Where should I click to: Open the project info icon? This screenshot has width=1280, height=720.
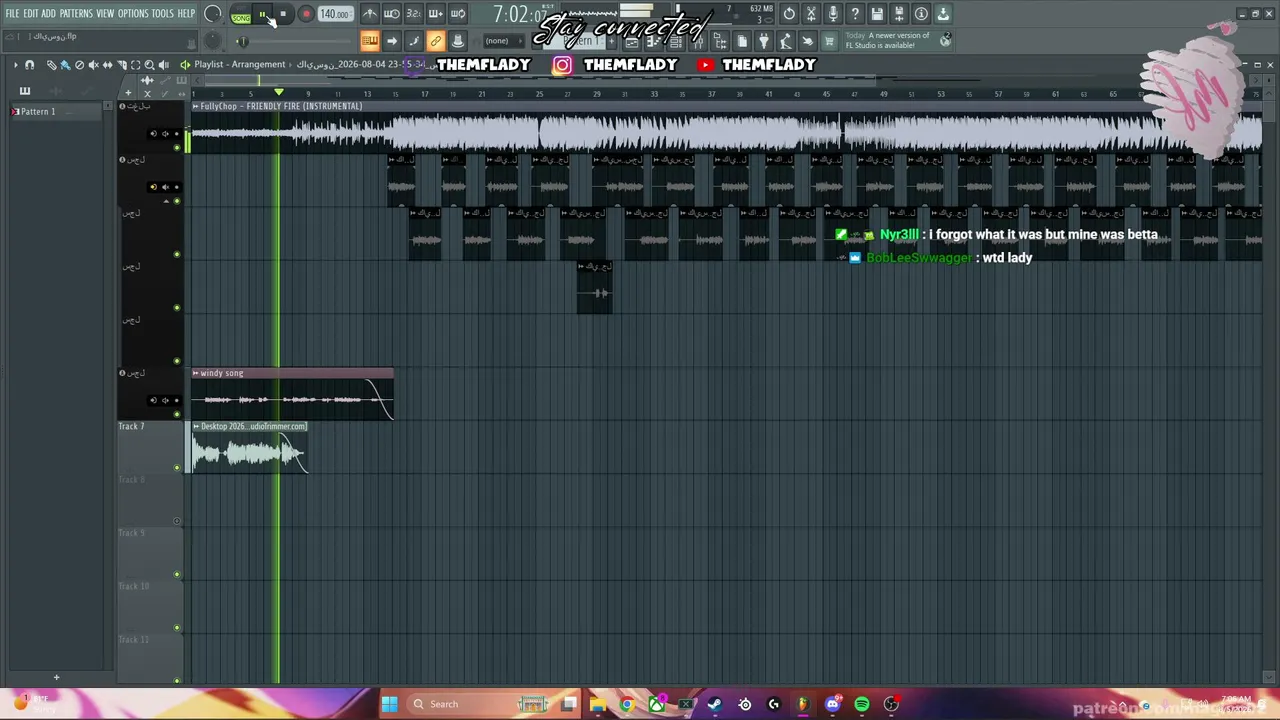(x=921, y=14)
